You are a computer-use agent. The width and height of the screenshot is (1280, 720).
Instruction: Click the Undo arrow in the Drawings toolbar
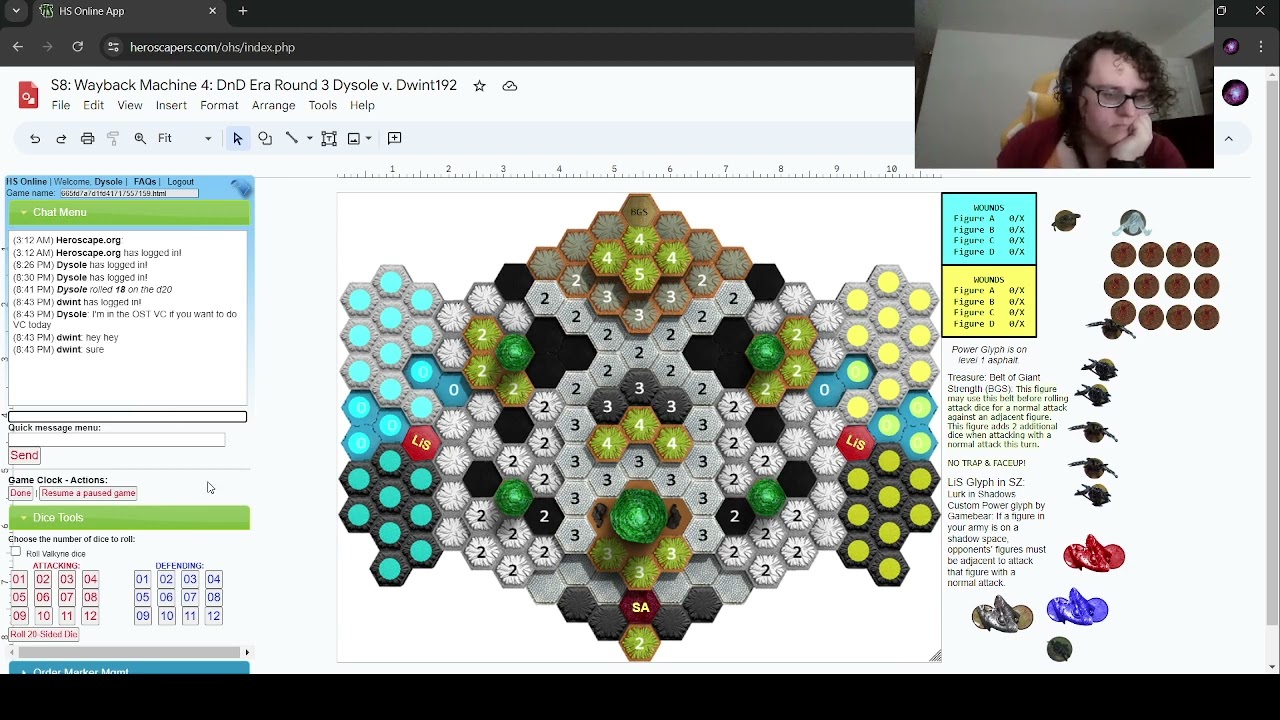point(35,138)
